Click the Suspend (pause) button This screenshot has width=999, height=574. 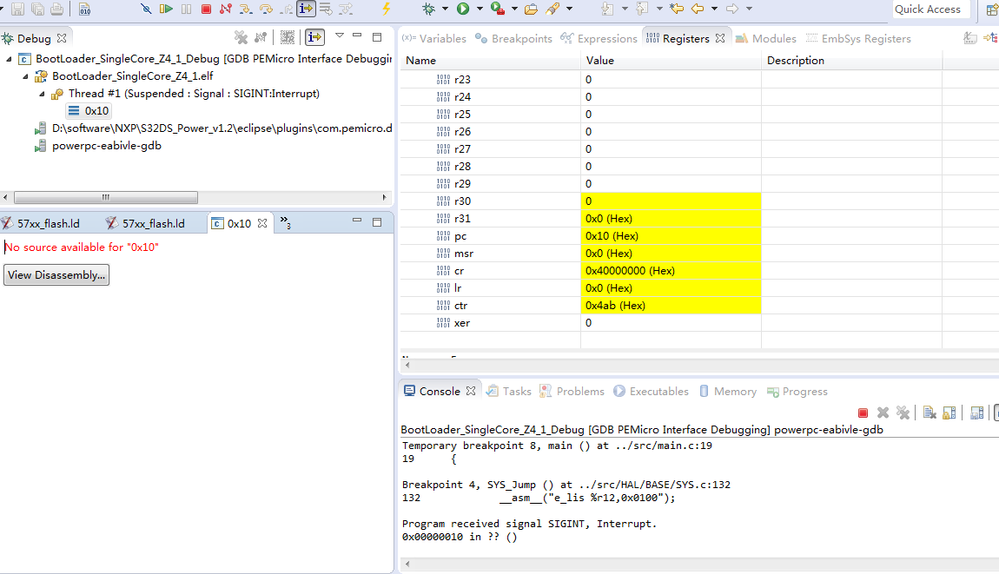(x=186, y=9)
